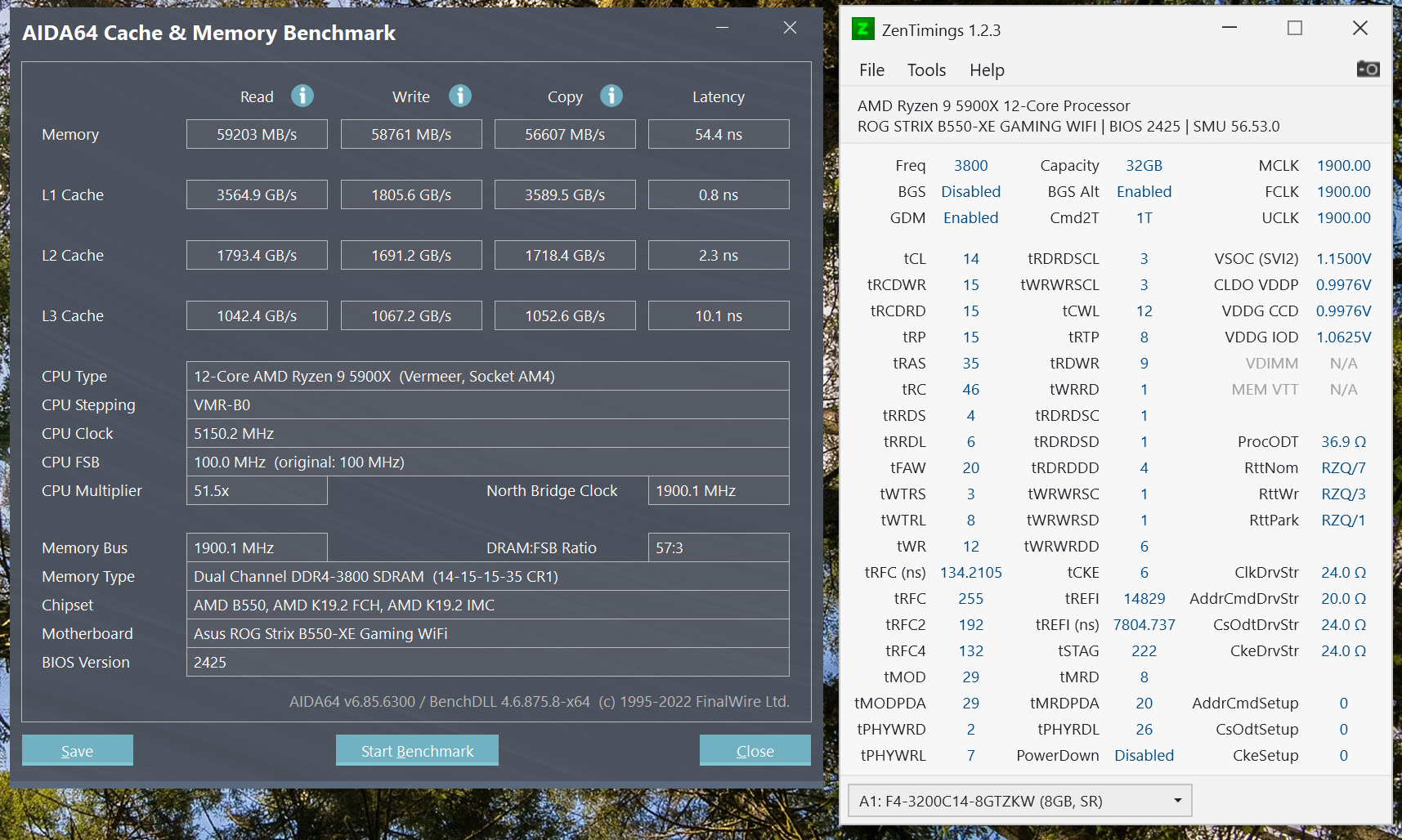Expand the A1 memory module dropdown
The image size is (1402, 840).
(1019, 801)
